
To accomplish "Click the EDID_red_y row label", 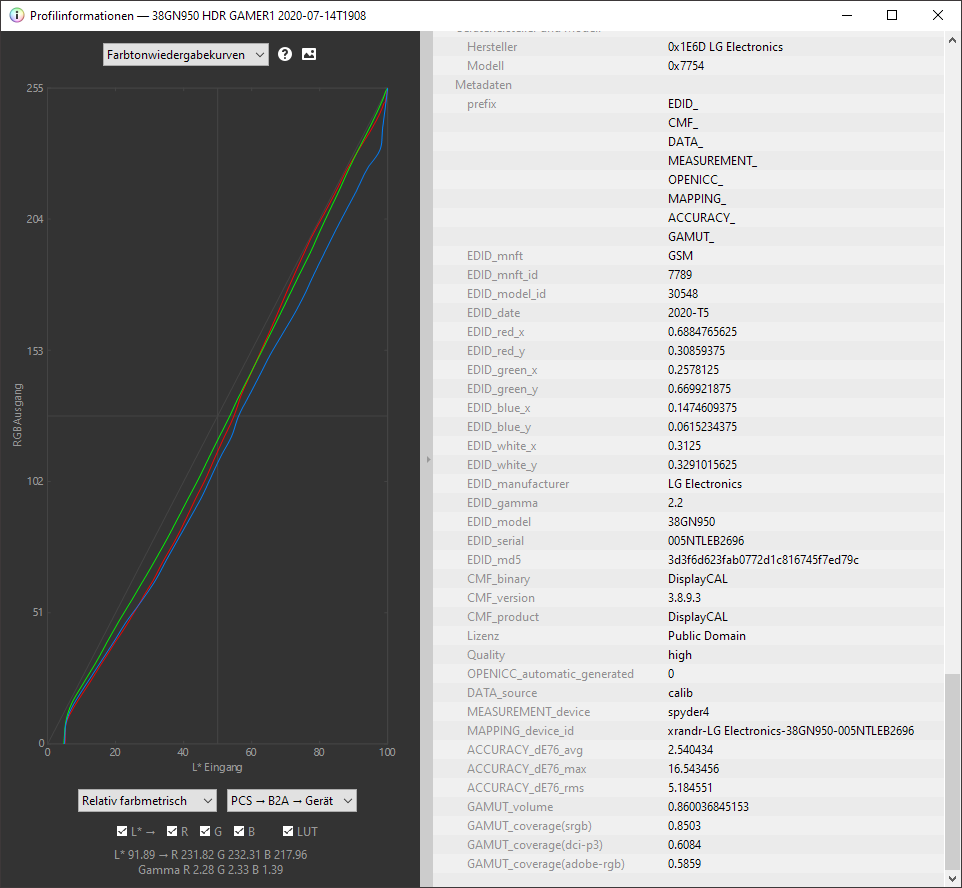I will click(496, 351).
